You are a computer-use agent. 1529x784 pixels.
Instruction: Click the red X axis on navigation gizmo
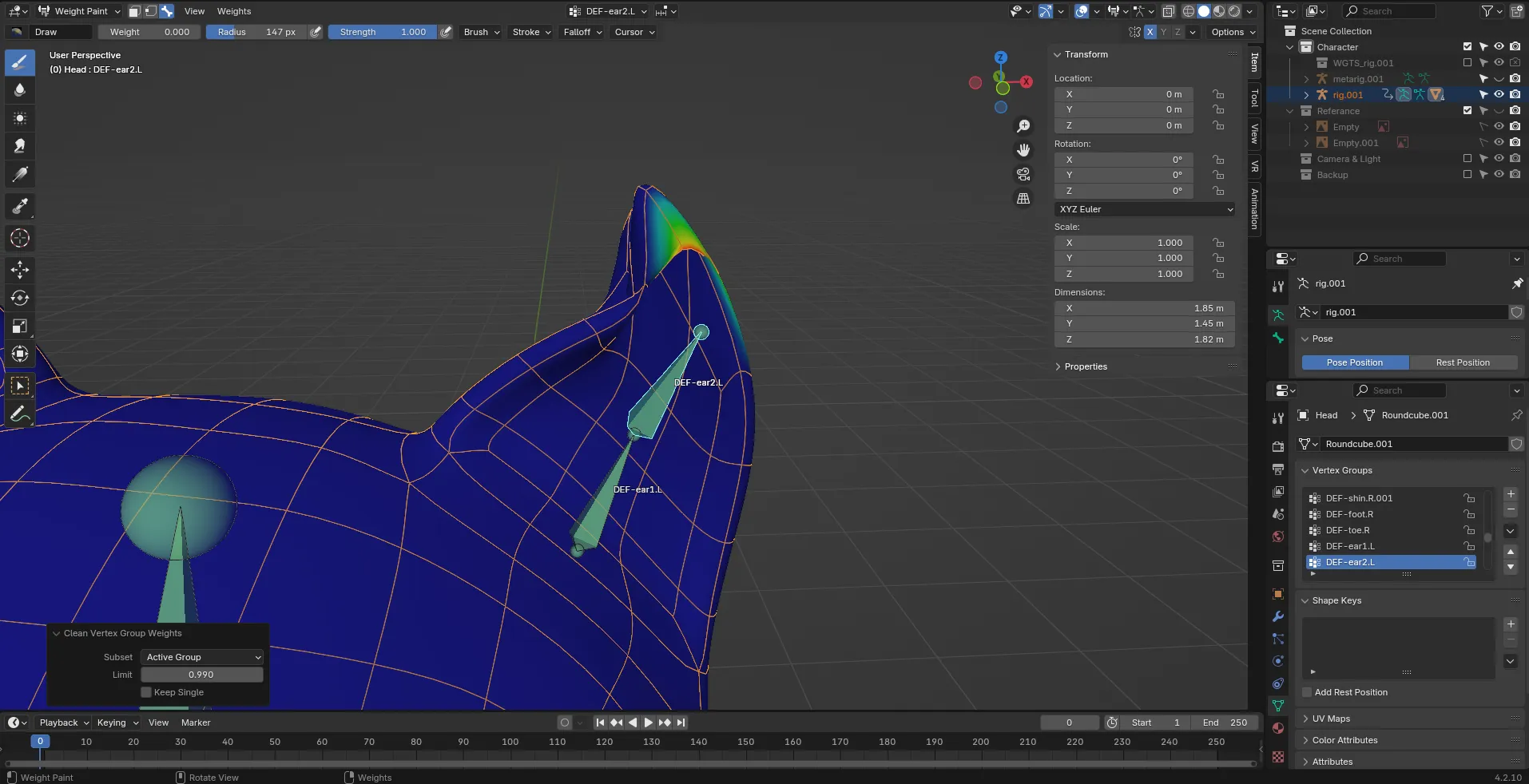tap(1027, 81)
